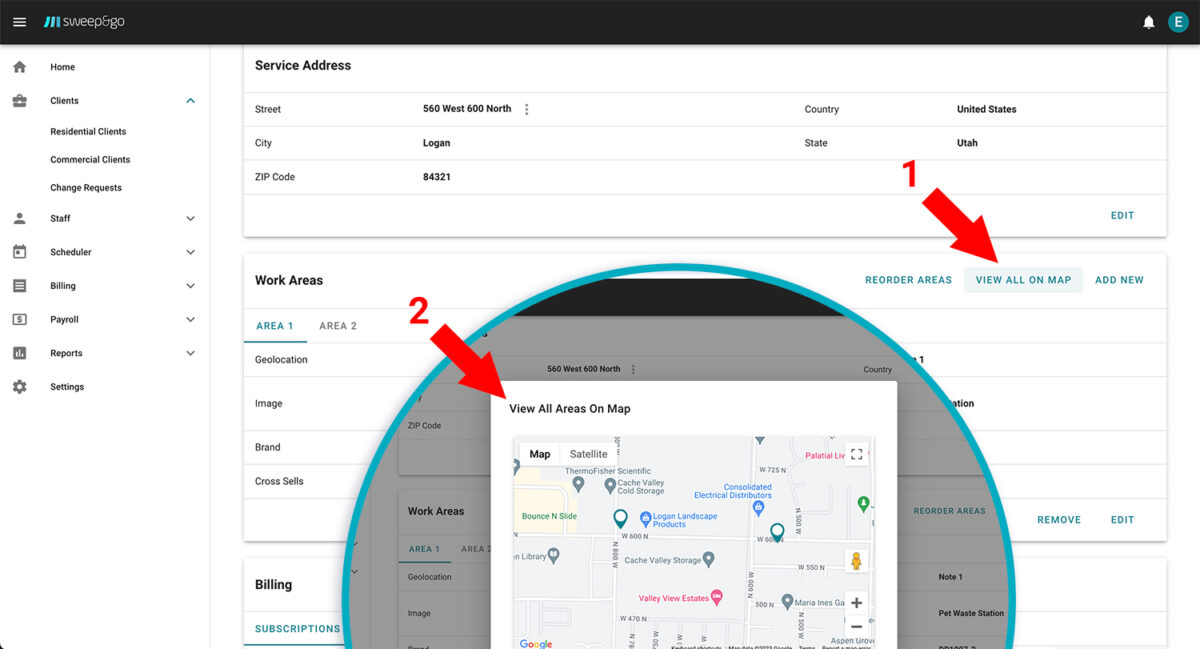Click Add New work area button
Image resolution: width=1200 pixels, height=649 pixels.
tap(1119, 280)
